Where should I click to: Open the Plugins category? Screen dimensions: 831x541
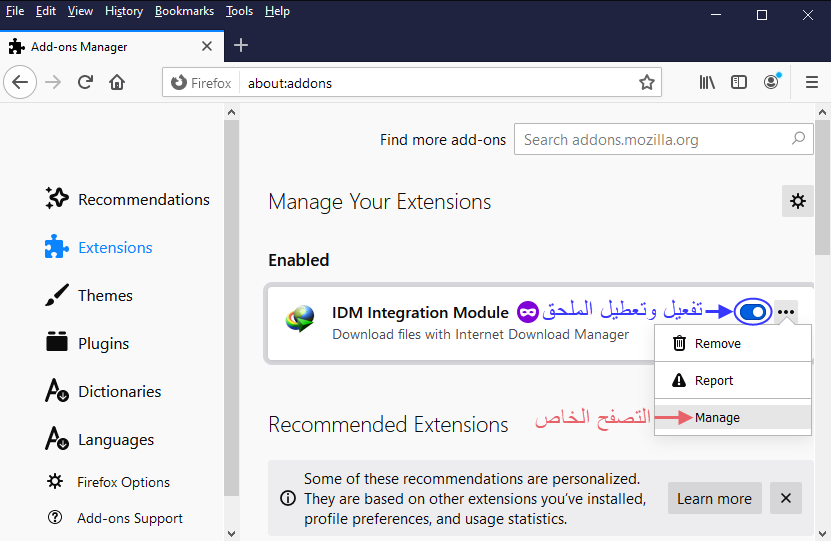pyautogui.click(x=87, y=343)
